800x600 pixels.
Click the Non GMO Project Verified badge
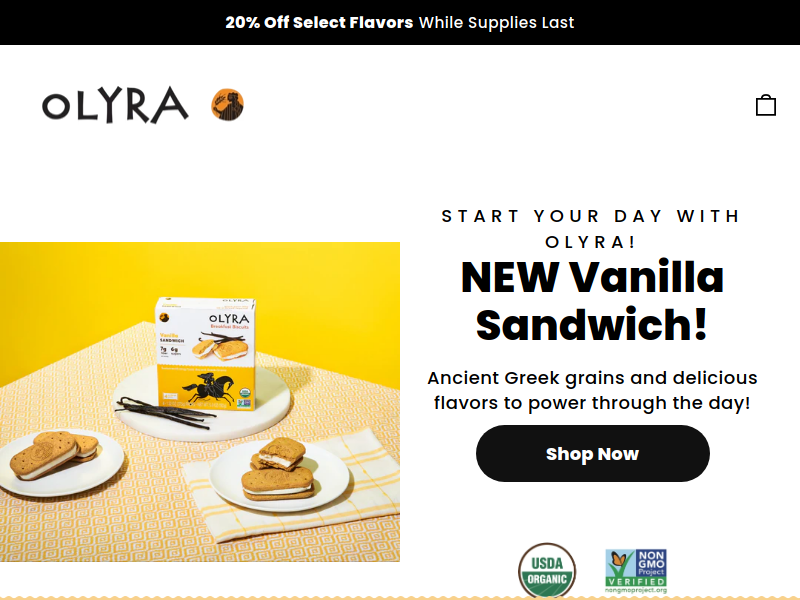(x=636, y=571)
